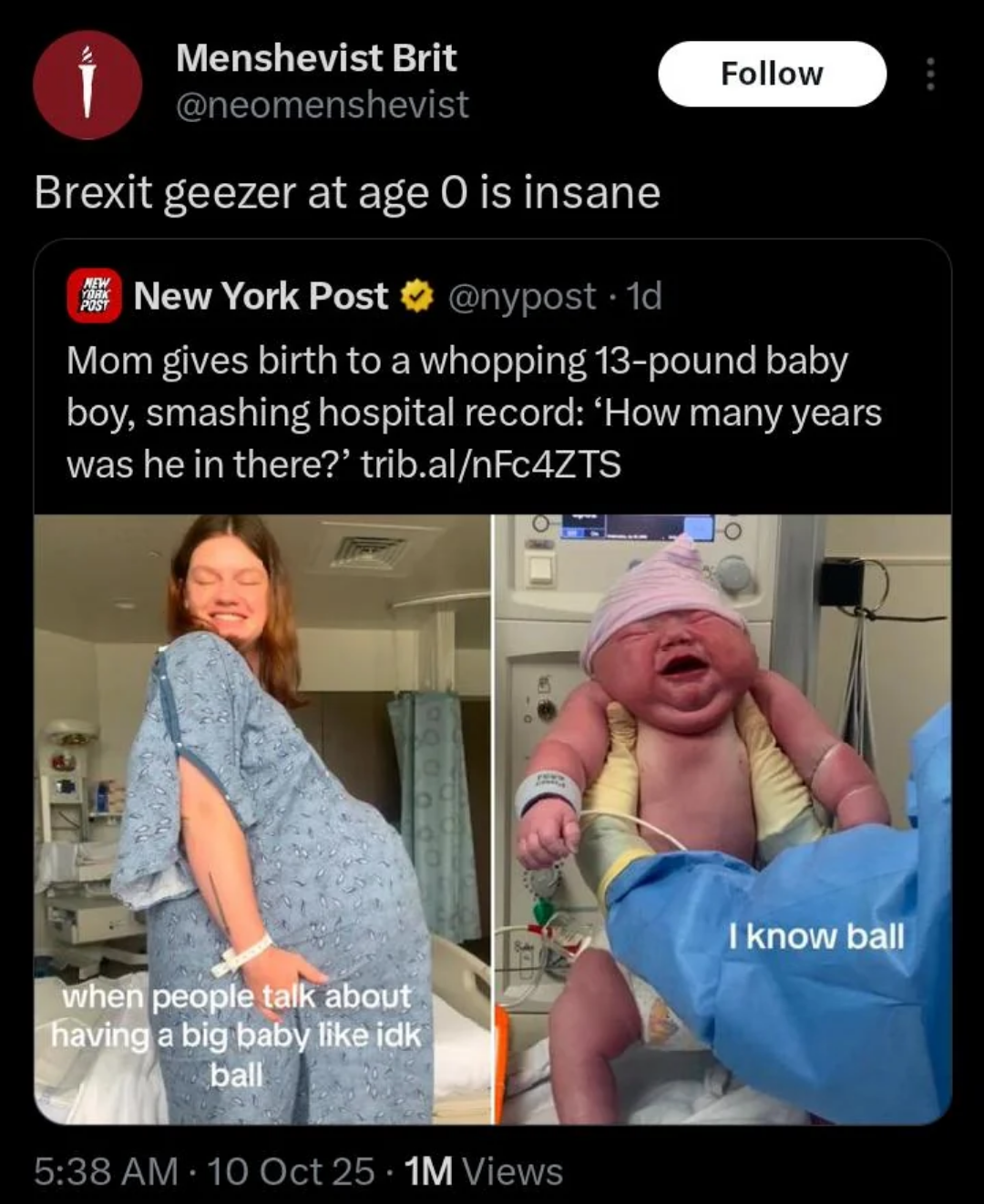Open the three-dot more options menu
984x1204 pixels.
coord(929,75)
